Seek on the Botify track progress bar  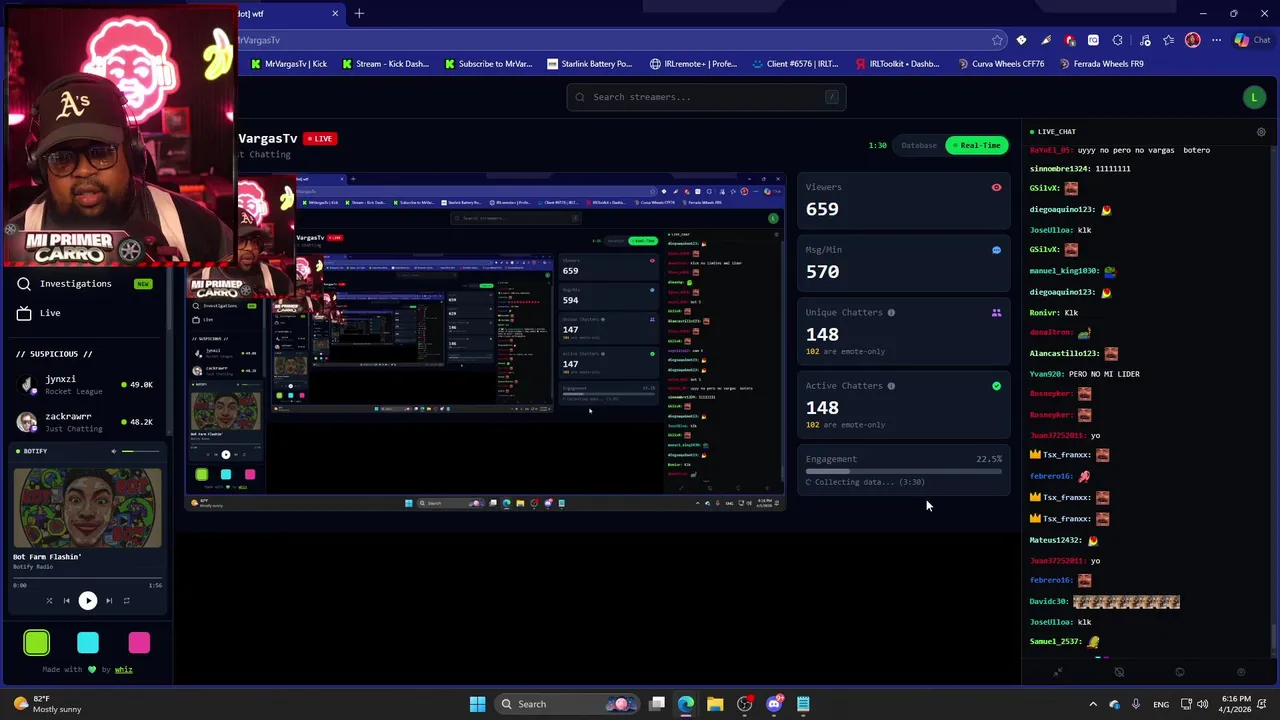tap(87, 577)
